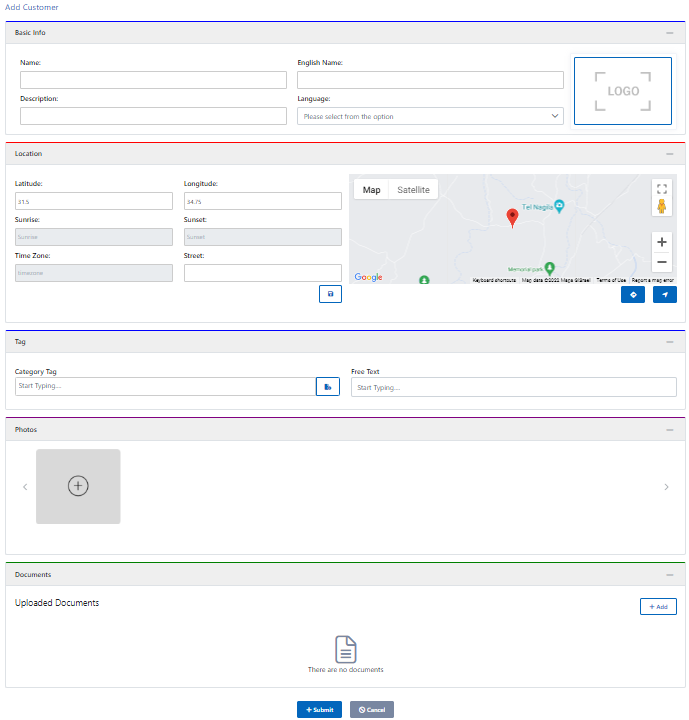Collapse the Location section
Image resolution: width=689 pixels, height=720 pixels.
pyautogui.click(x=669, y=154)
